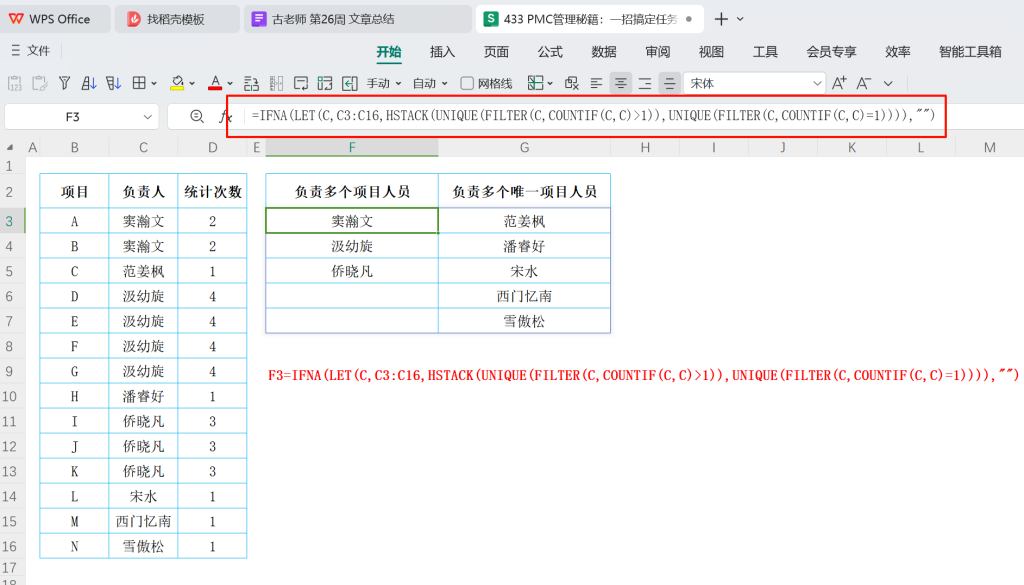Expand more toolbar options chevron

888,84
